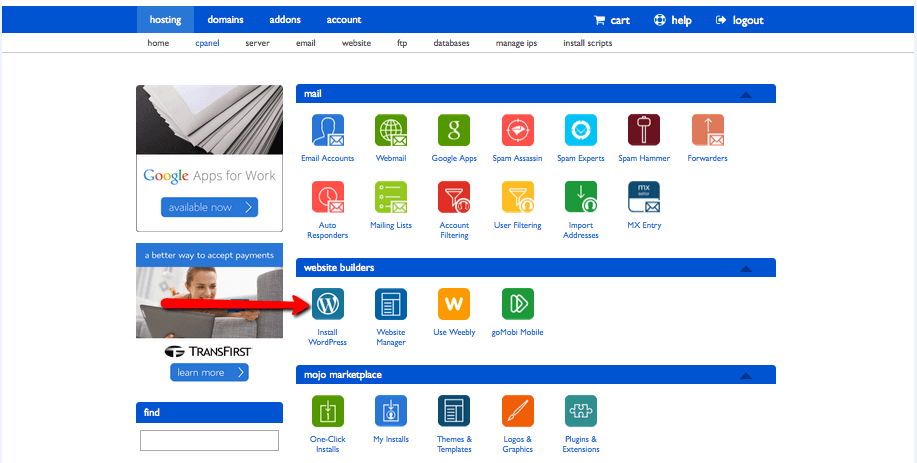917x463 pixels.
Task: Switch to the addons tab
Action: click(285, 20)
